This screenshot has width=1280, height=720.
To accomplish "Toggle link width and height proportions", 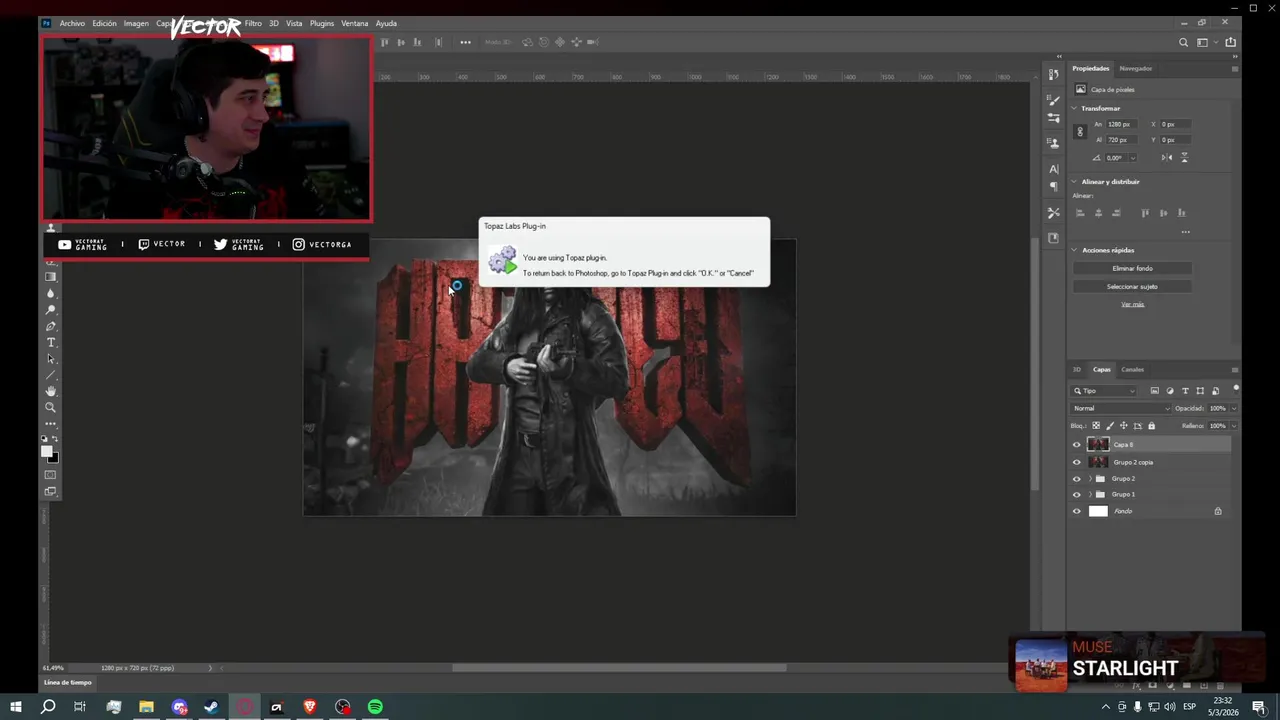I will point(1079,132).
